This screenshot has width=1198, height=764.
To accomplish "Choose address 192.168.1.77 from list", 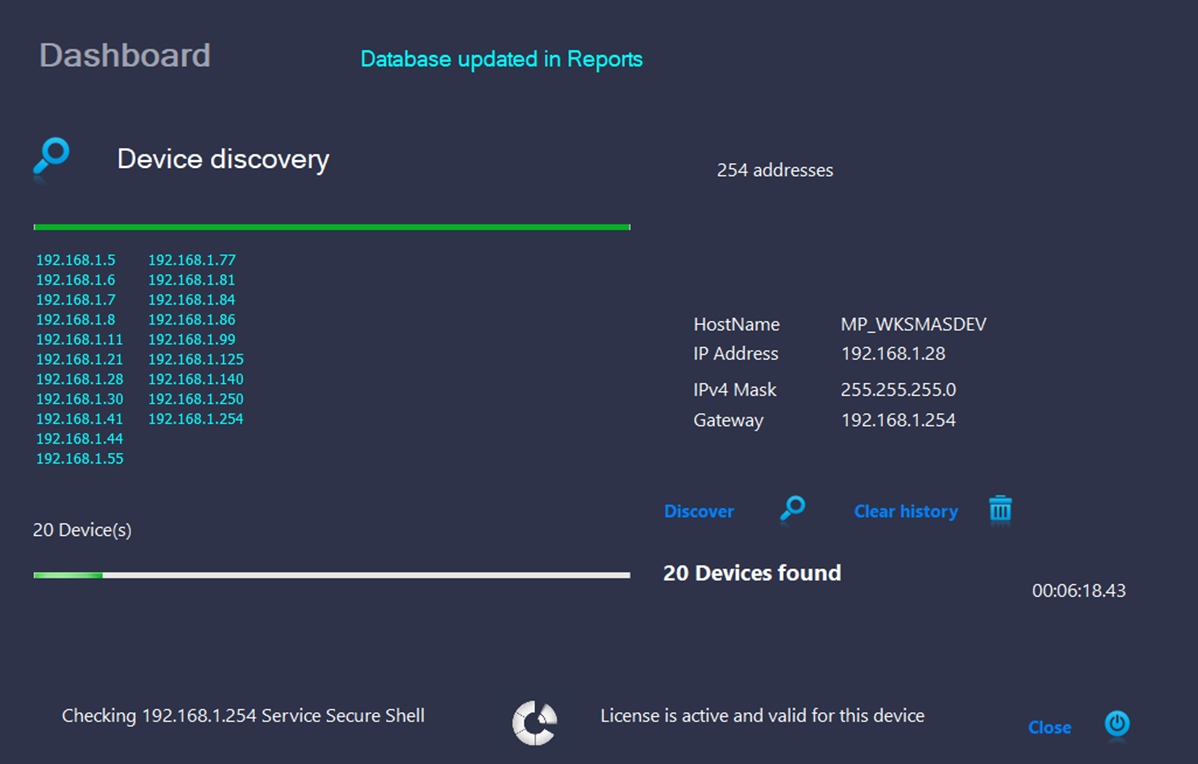I will [x=192, y=260].
